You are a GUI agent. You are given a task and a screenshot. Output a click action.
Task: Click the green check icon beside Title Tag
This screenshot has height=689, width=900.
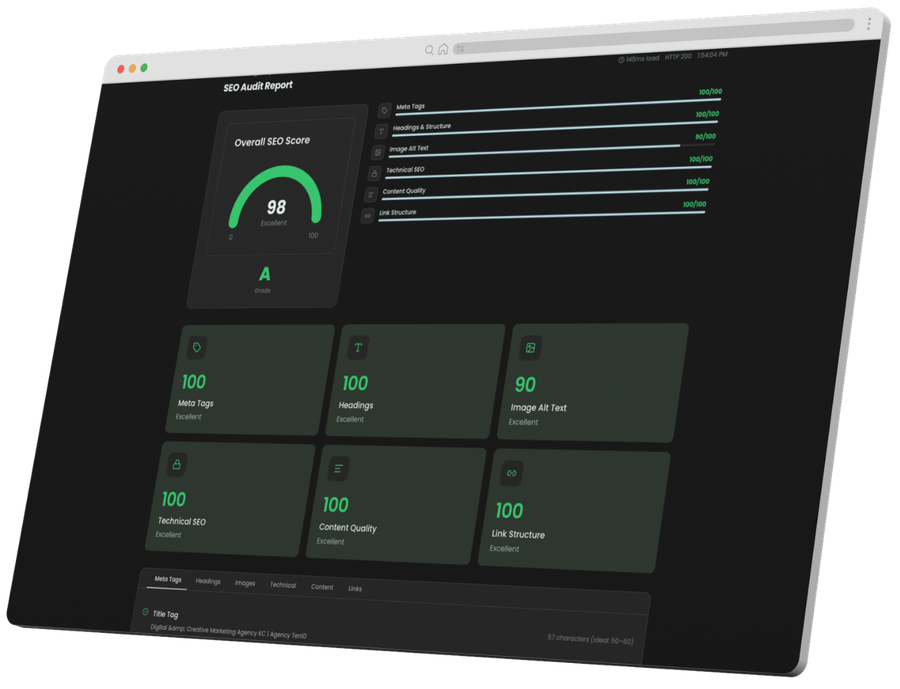(x=145, y=612)
